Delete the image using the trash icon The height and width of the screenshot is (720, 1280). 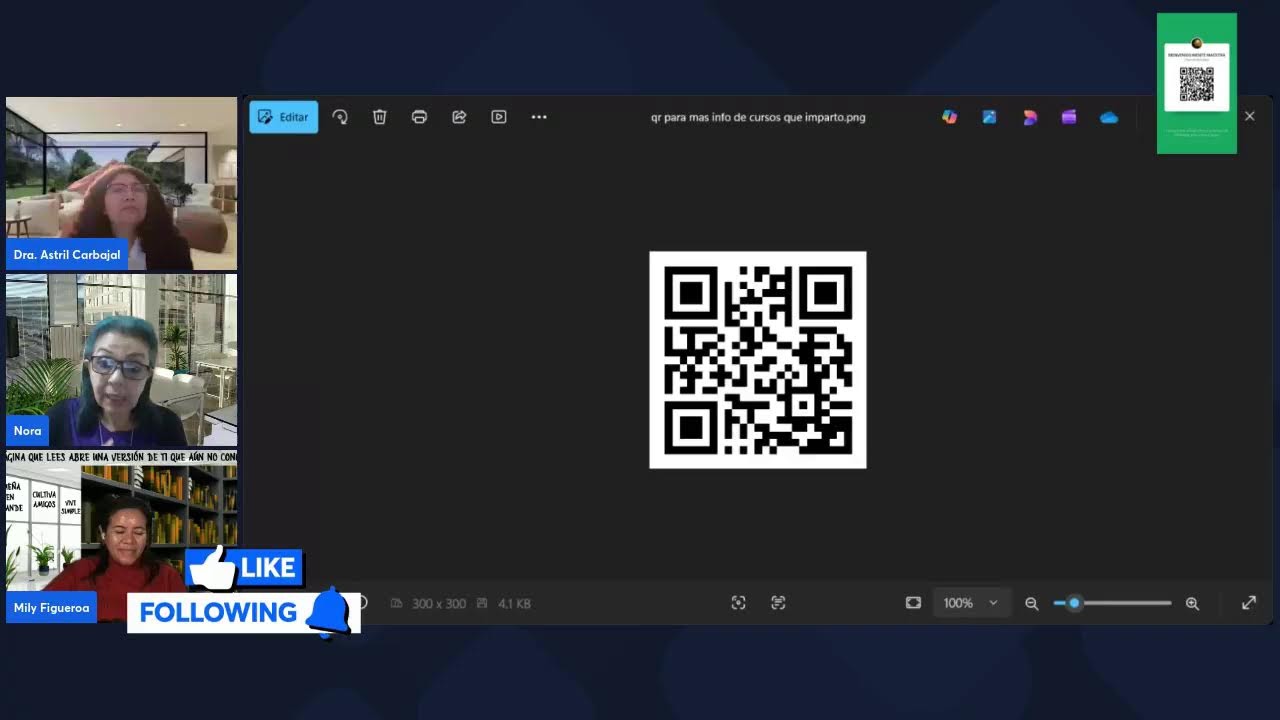(380, 117)
